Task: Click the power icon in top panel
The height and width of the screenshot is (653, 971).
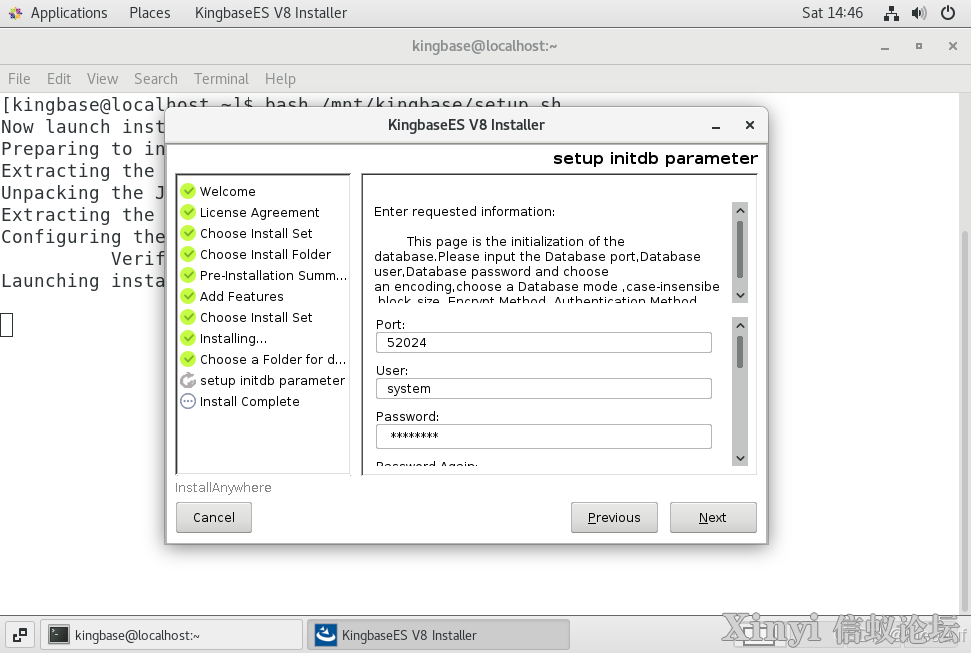Action: point(947,13)
